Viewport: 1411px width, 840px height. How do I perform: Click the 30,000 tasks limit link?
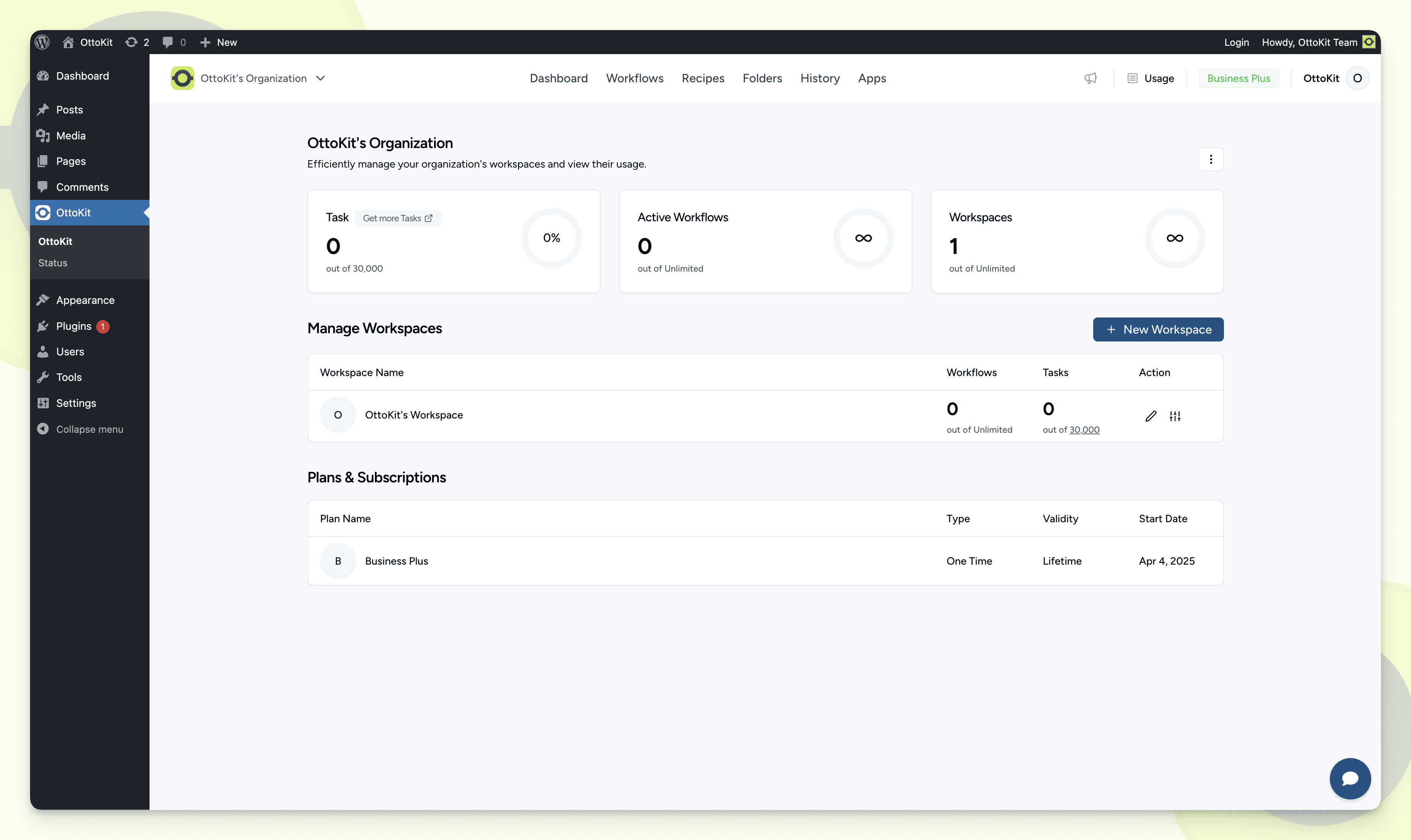pos(1085,430)
